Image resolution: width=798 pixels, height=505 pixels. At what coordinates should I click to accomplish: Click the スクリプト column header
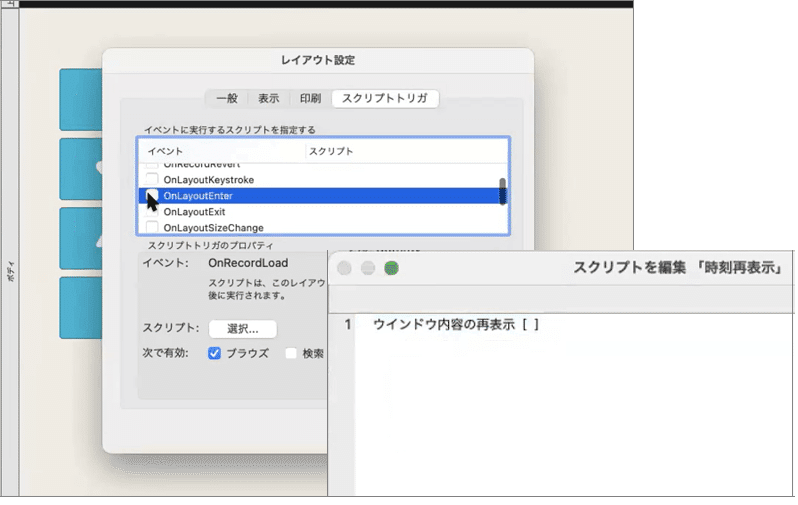(331, 151)
